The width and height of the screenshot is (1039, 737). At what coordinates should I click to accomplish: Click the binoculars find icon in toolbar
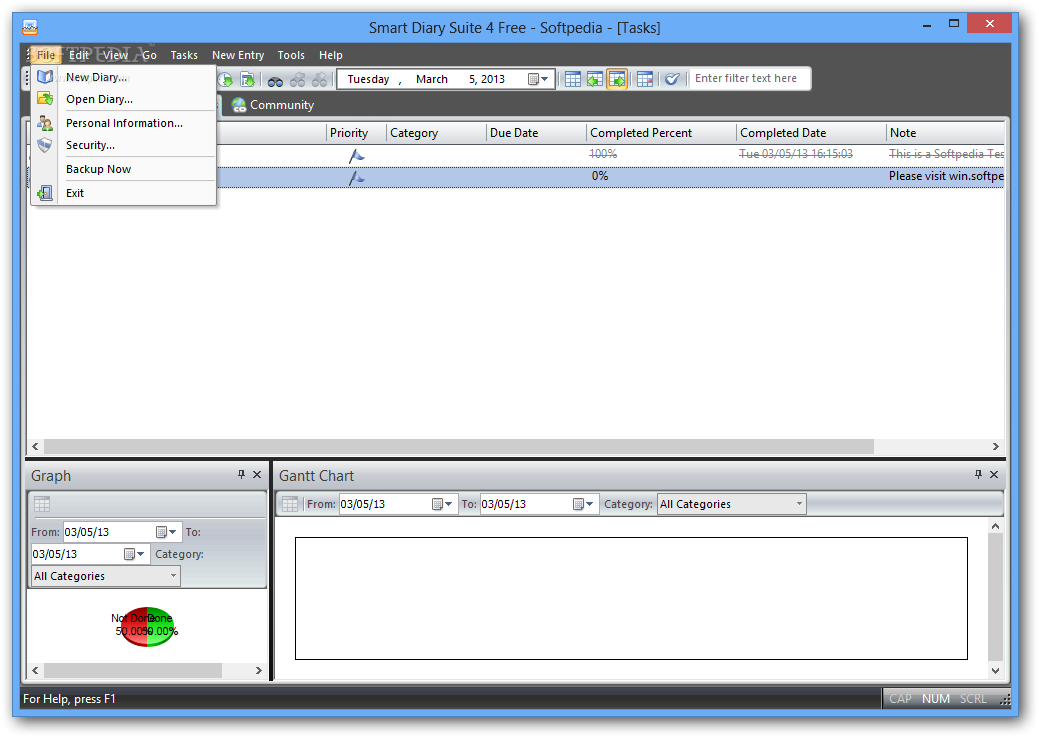(275, 80)
